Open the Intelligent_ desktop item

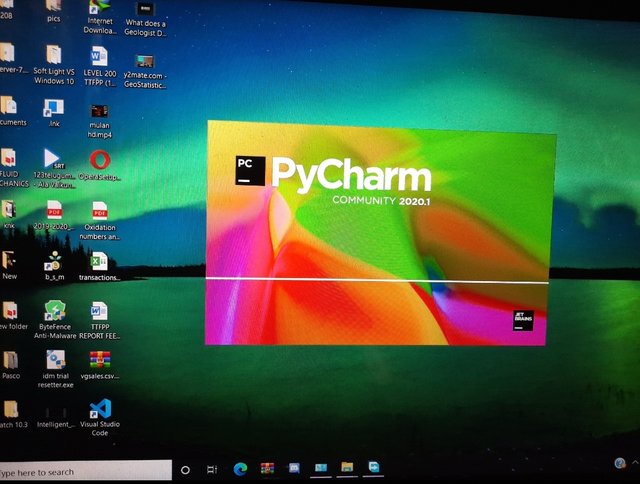click(56, 417)
